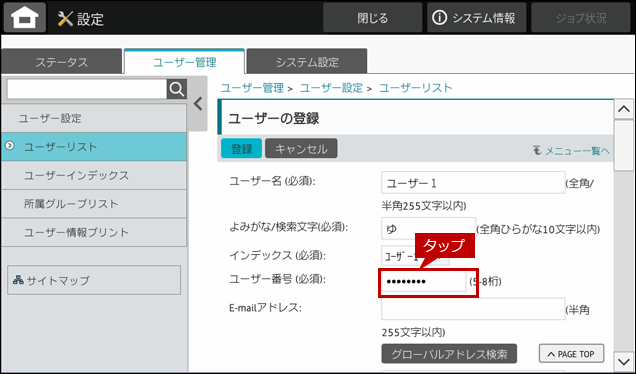Select ユーザーリスト in the sidebar
This screenshot has height=374, width=636.
tap(94, 147)
